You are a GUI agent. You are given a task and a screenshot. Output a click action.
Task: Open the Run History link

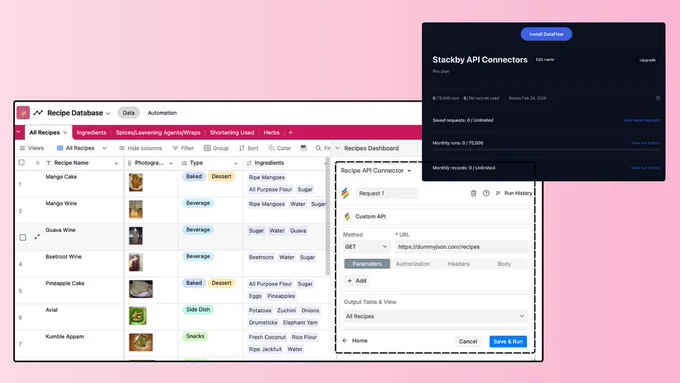pyautogui.click(x=514, y=193)
